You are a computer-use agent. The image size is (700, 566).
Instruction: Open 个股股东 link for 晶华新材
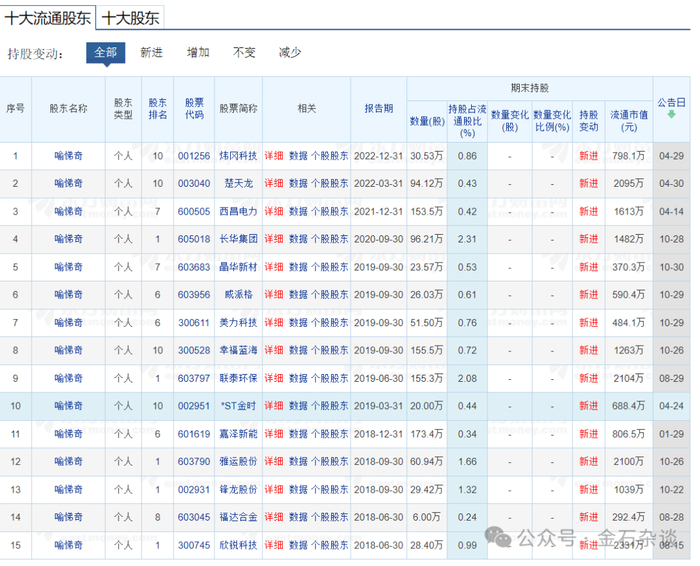(x=330, y=267)
